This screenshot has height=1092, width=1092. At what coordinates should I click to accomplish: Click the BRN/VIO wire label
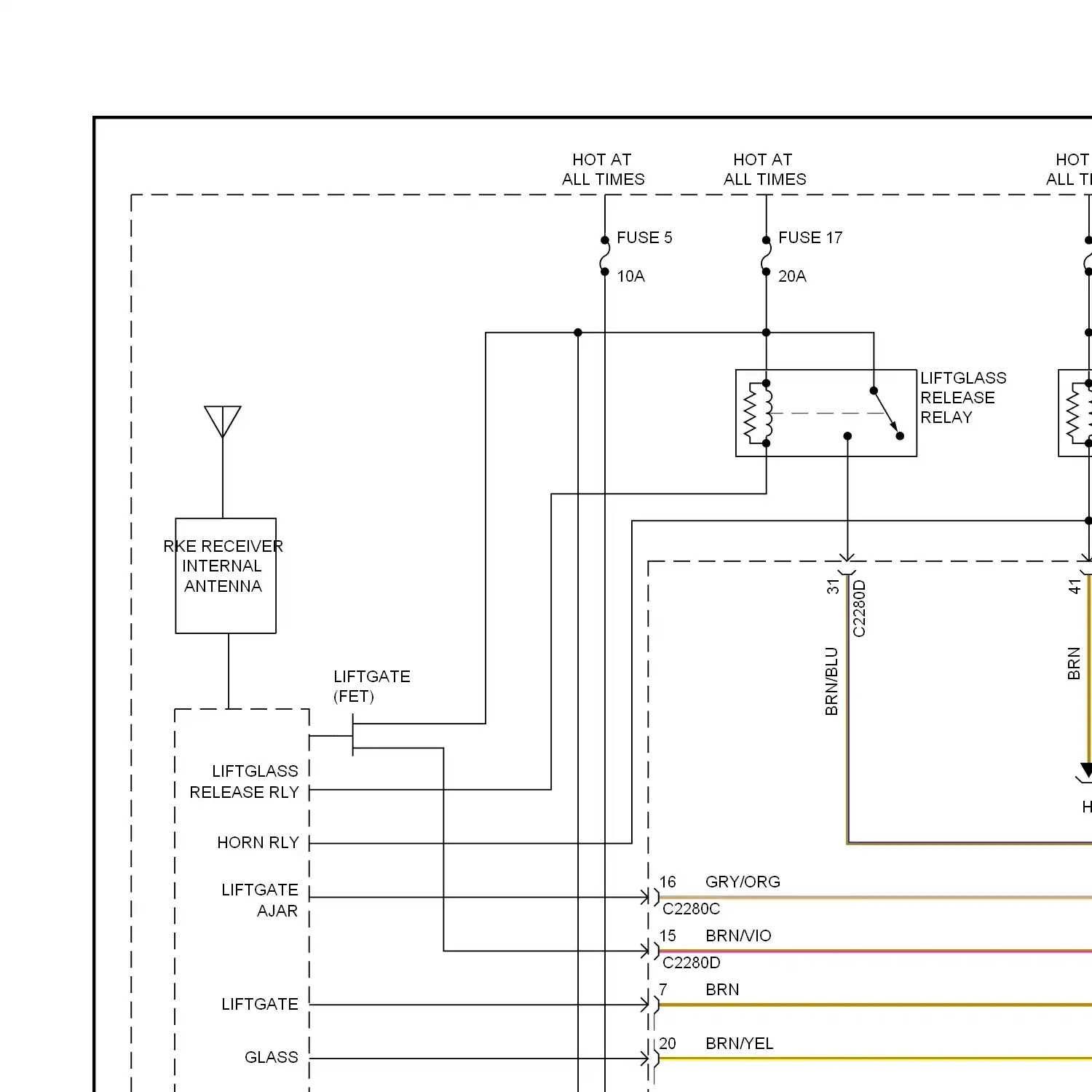coord(738,935)
